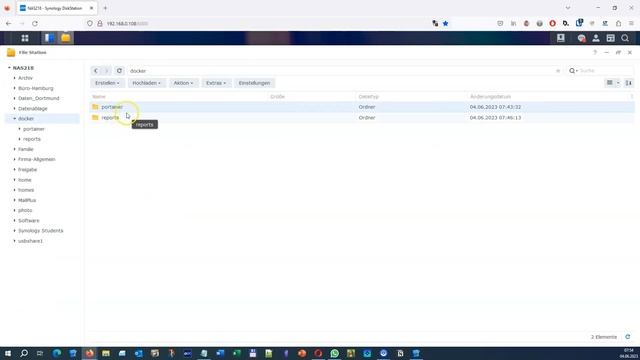Click the refresh icon beside 2 Elemente
Screen dimensions: 640x360
628,337
